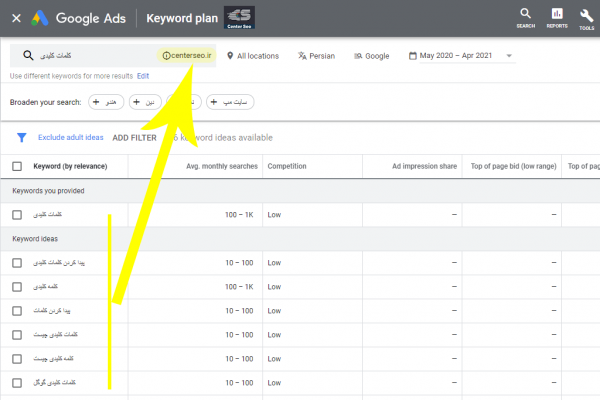Sort by the Competition column header
The image size is (600, 400).
(x=286, y=166)
